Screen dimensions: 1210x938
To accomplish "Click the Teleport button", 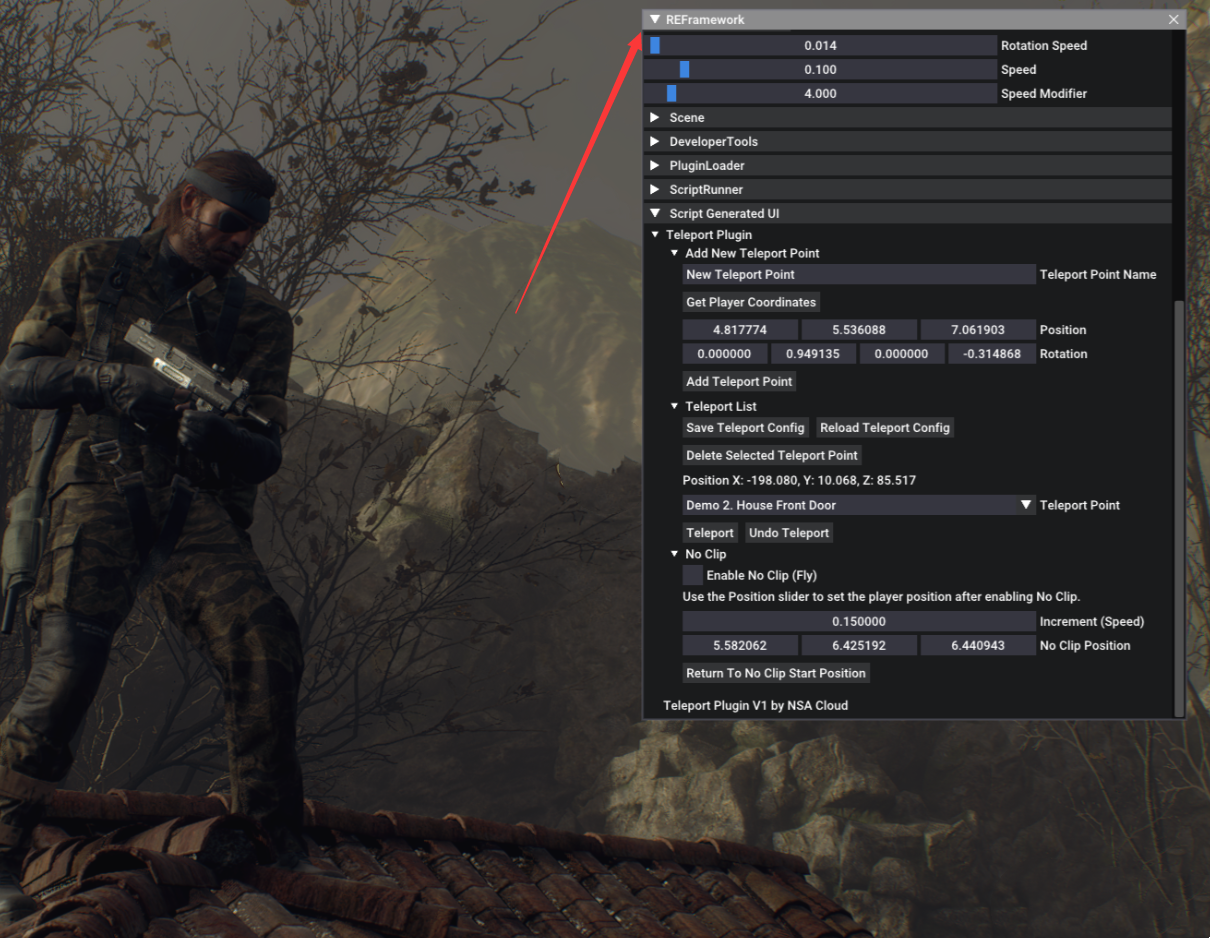I will pos(710,533).
